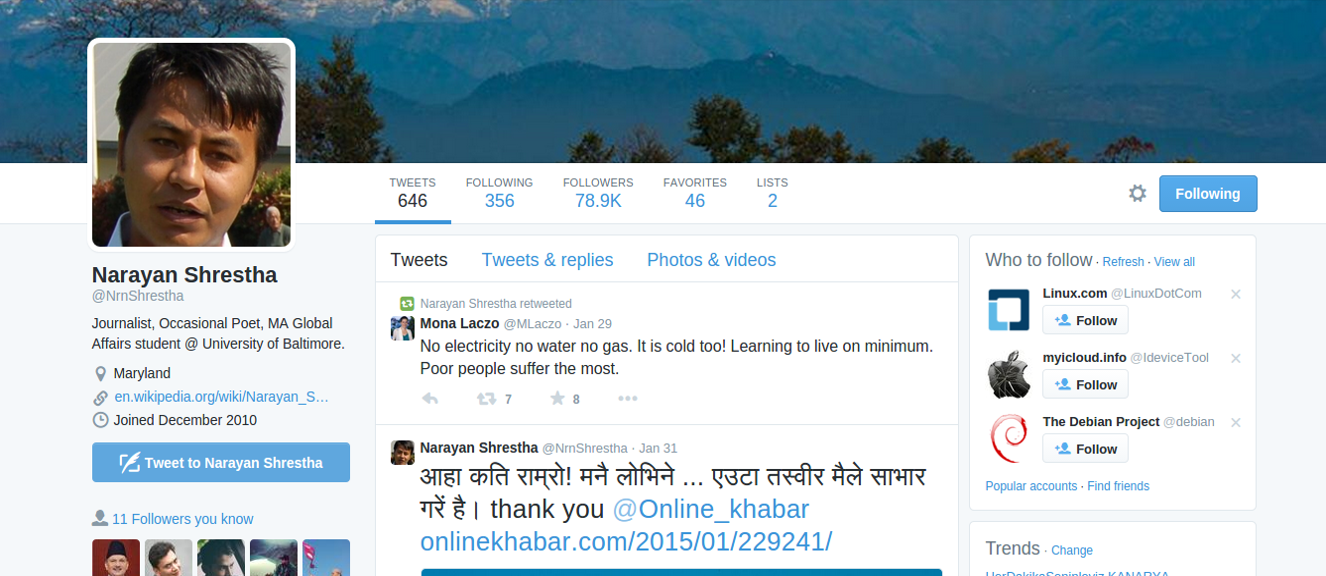Dismiss myicloud.info follow suggestion
1326x576 pixels.
(x=1235, y=358)
